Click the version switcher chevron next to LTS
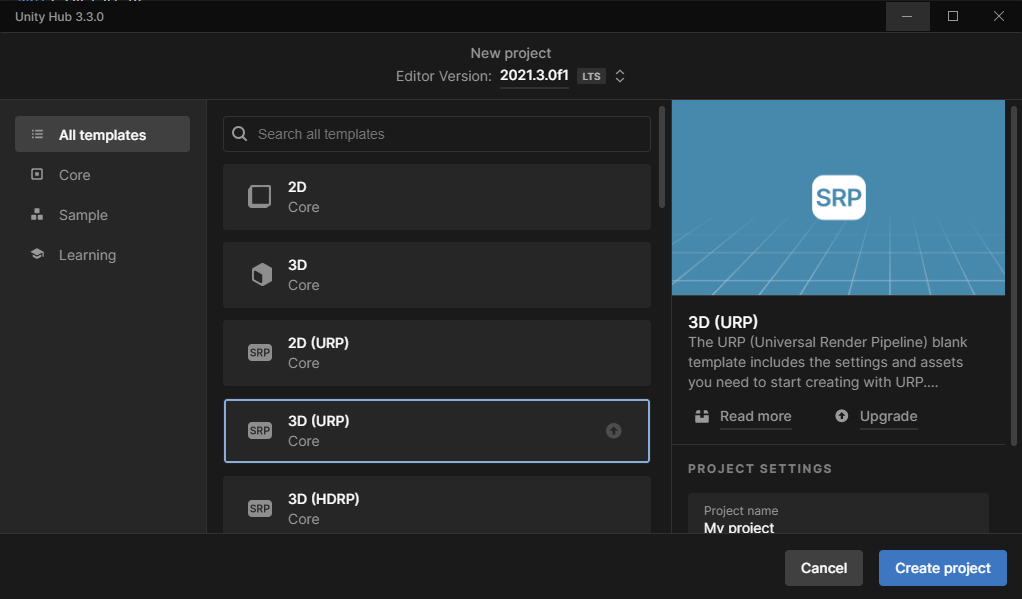The height and width of the screenshot is (599, 1022). point(619,75)
